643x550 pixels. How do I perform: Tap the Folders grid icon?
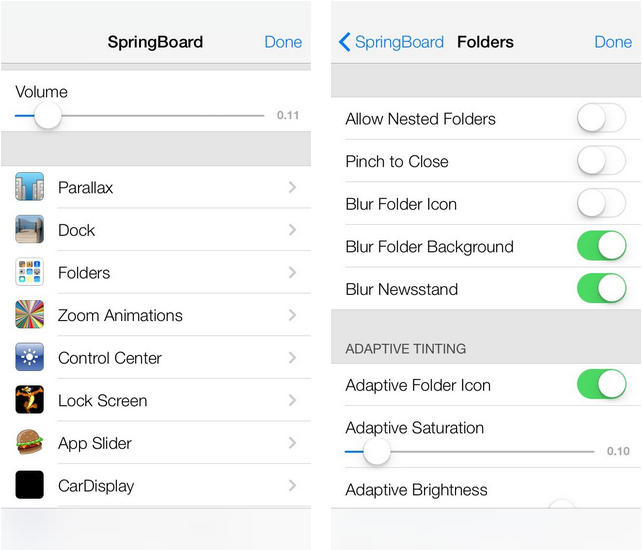coord(30,272)
